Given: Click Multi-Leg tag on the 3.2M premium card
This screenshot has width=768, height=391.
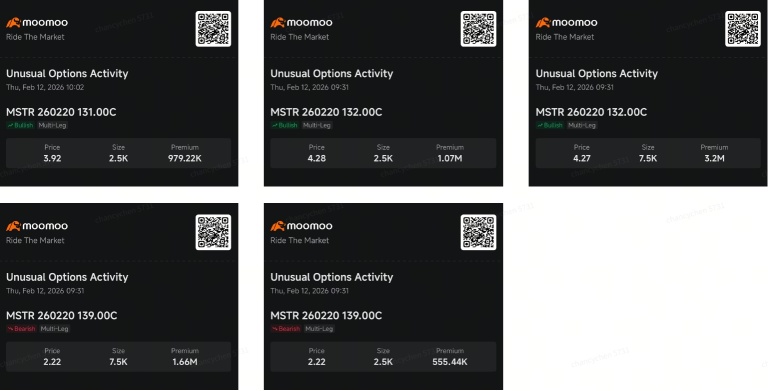Looking at the screenshot, I should 582,125.
